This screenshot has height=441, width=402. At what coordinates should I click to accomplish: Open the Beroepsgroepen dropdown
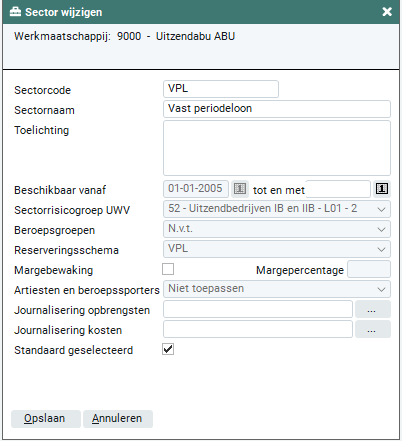(277, 229)
